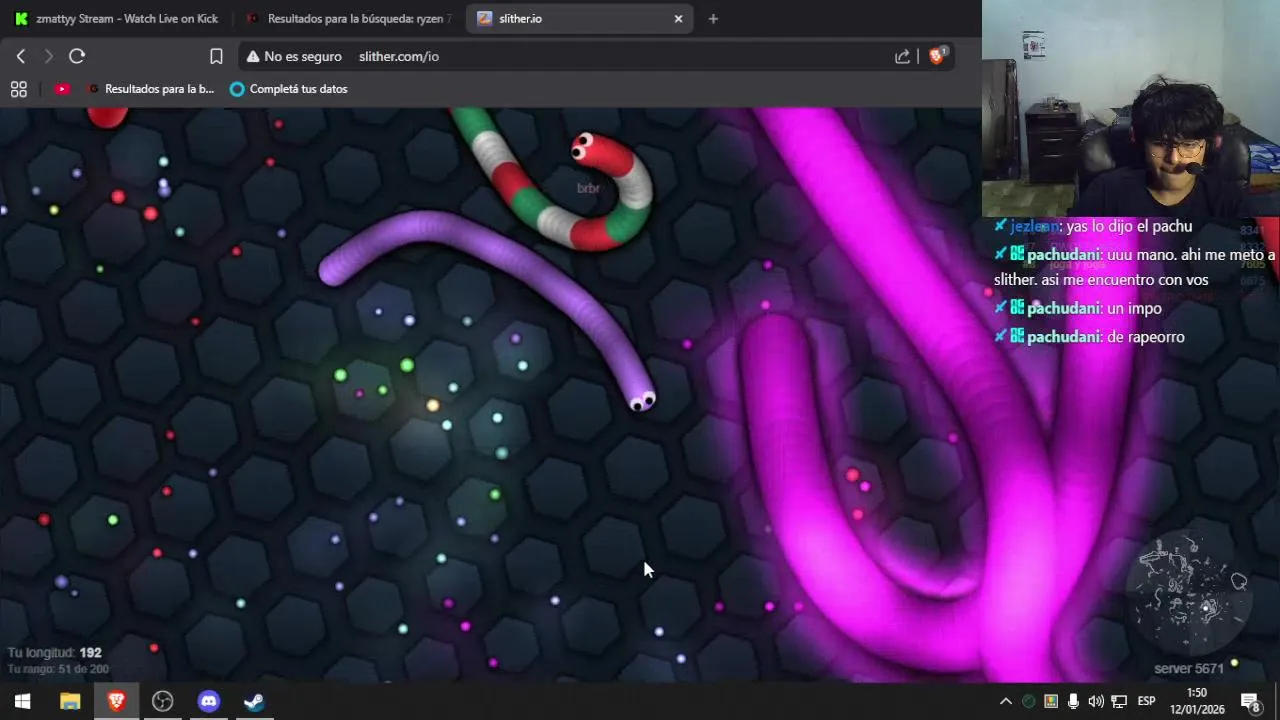Image resolution: width=1280 pixels, height=720 pixels.
Task: Click the share page icon in address bar
Action: [x=902, y=57]
